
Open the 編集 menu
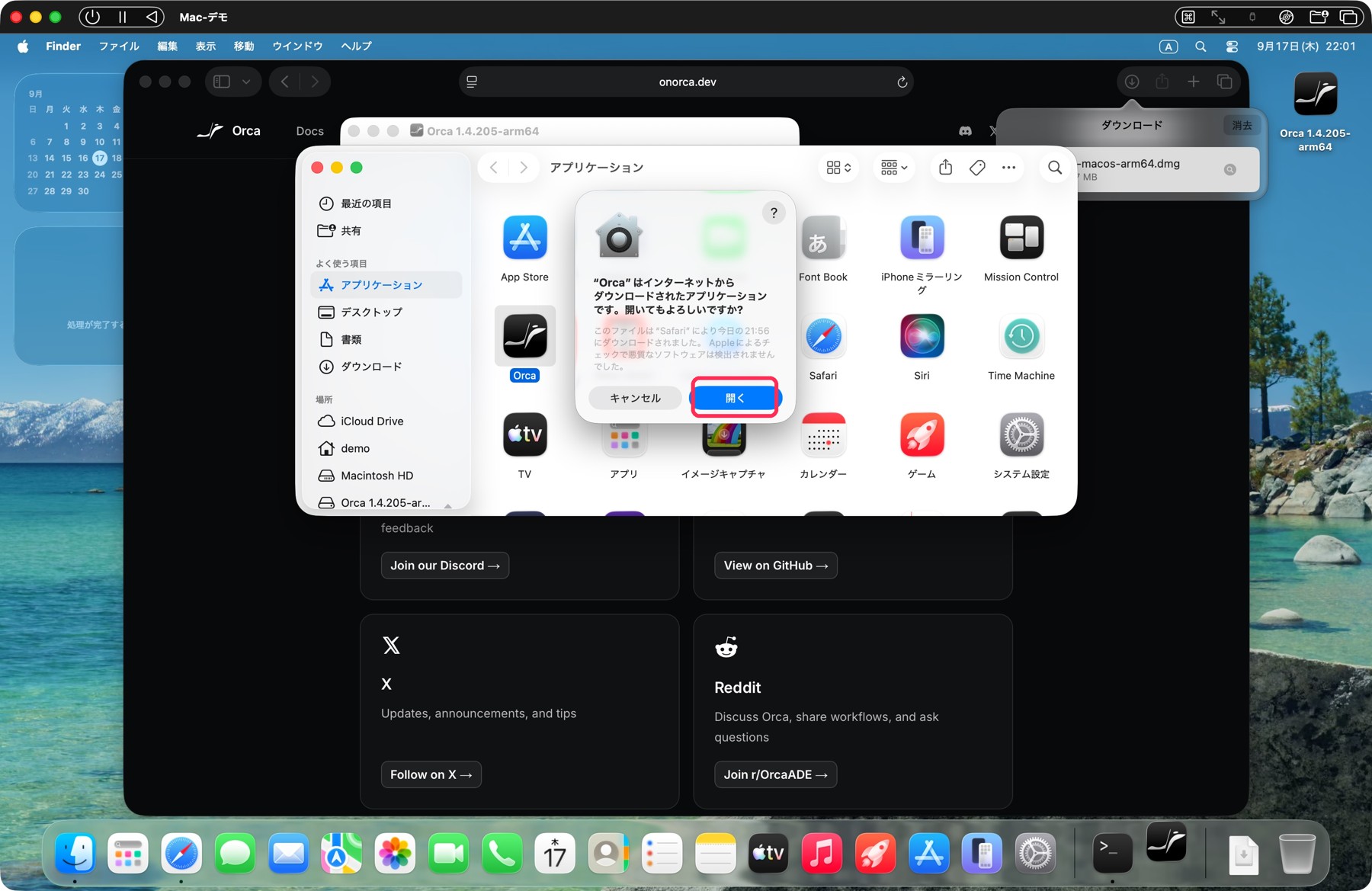[167, 46]
